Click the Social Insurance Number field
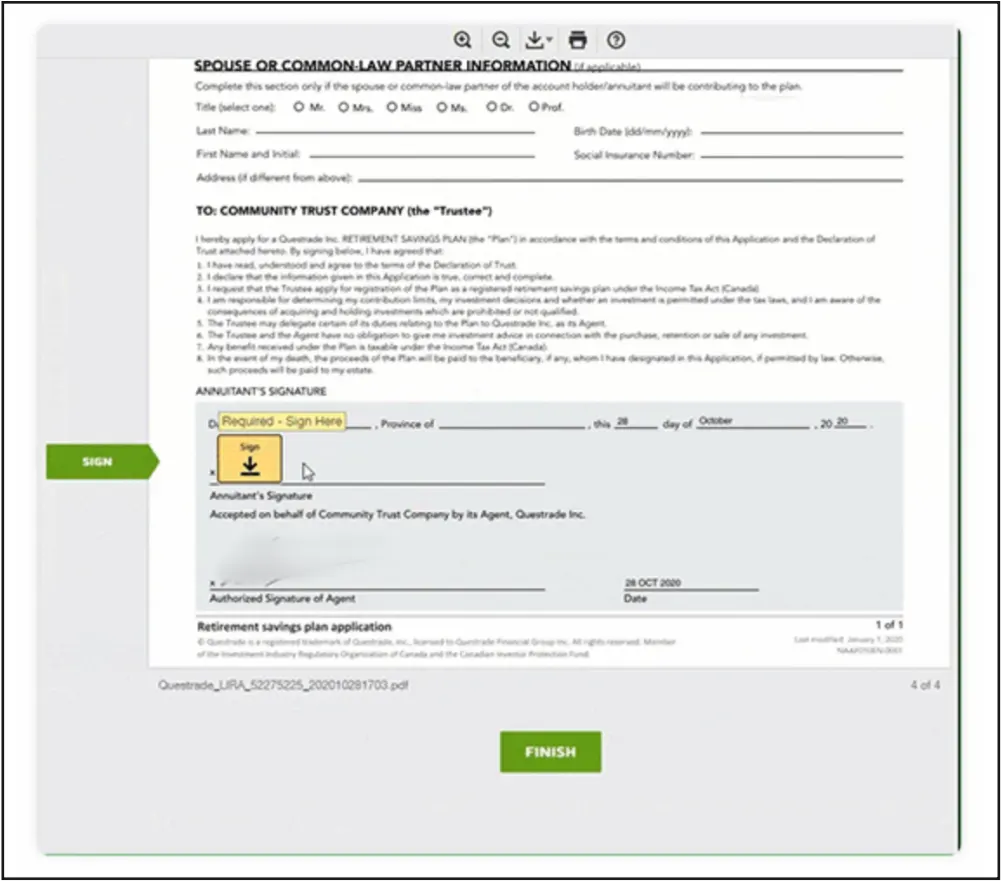The image size is (1001, 881). pos(802,153)
